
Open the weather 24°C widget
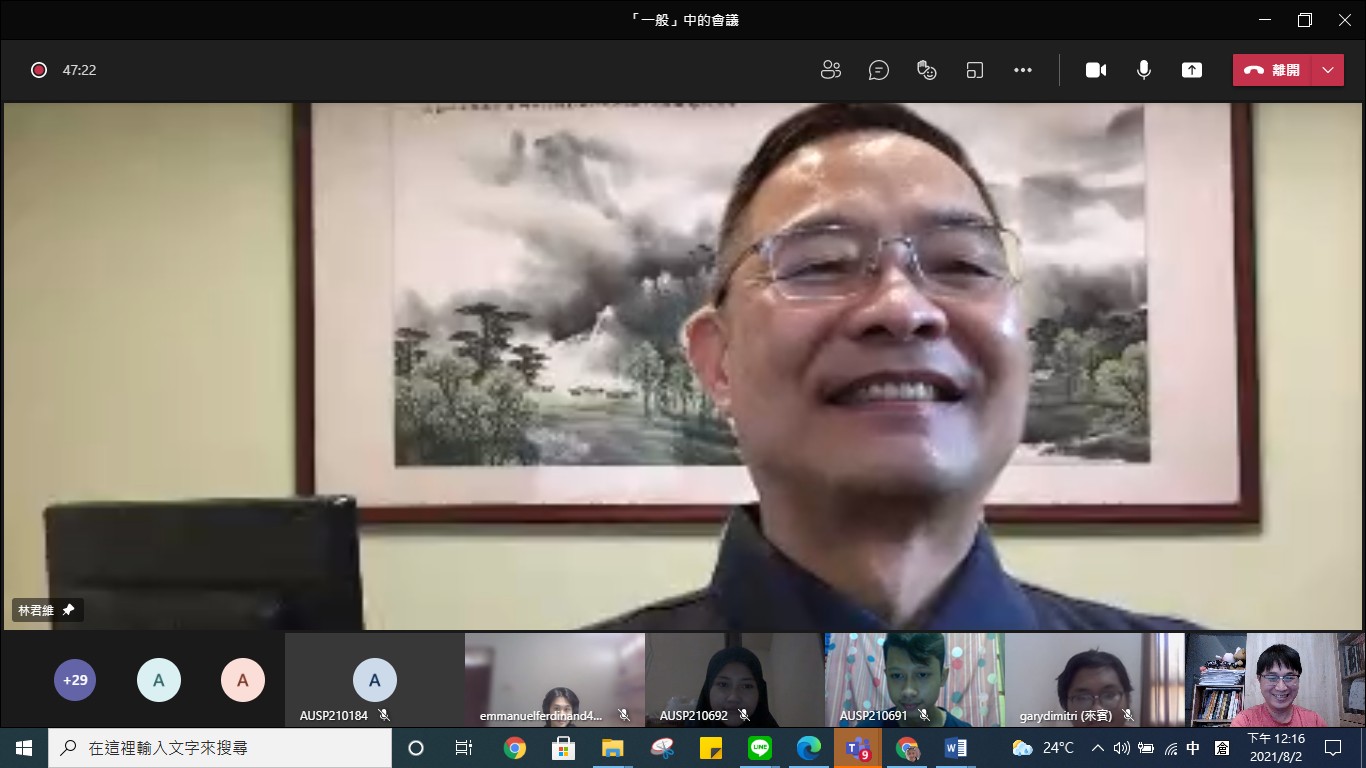pyautogui.click(x=1043, y=748)
